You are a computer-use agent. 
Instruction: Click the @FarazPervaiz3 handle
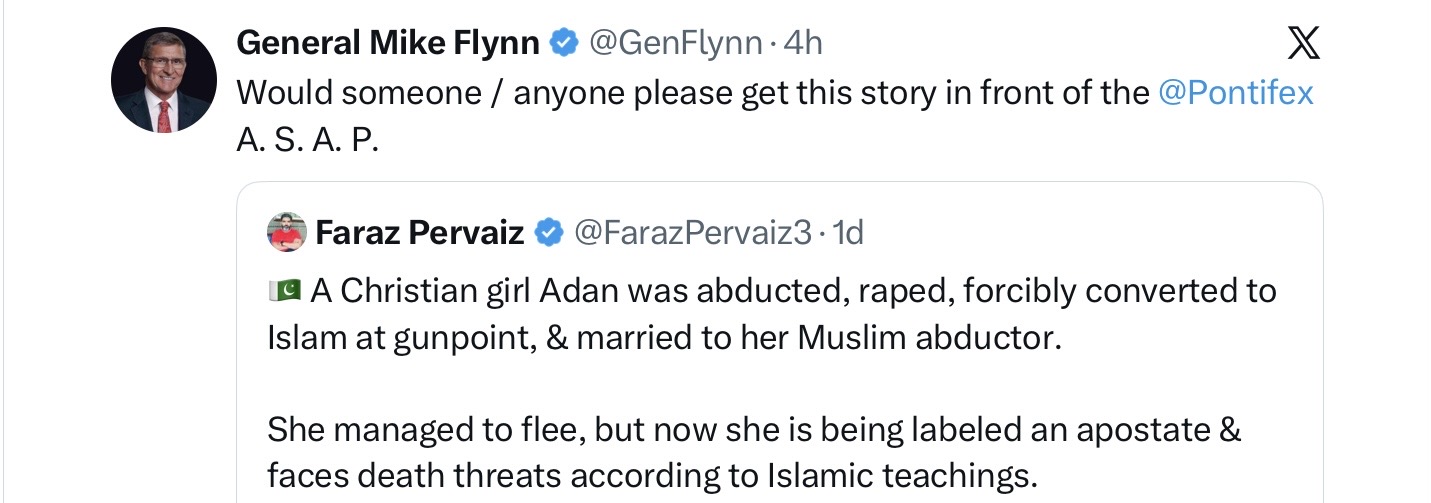692,233
